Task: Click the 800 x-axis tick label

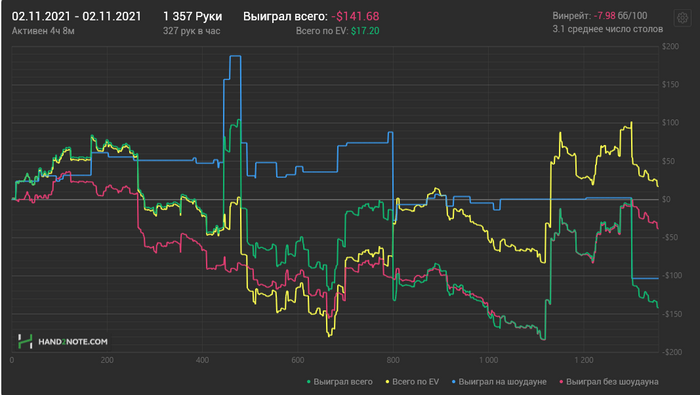Action: (393, 360)
